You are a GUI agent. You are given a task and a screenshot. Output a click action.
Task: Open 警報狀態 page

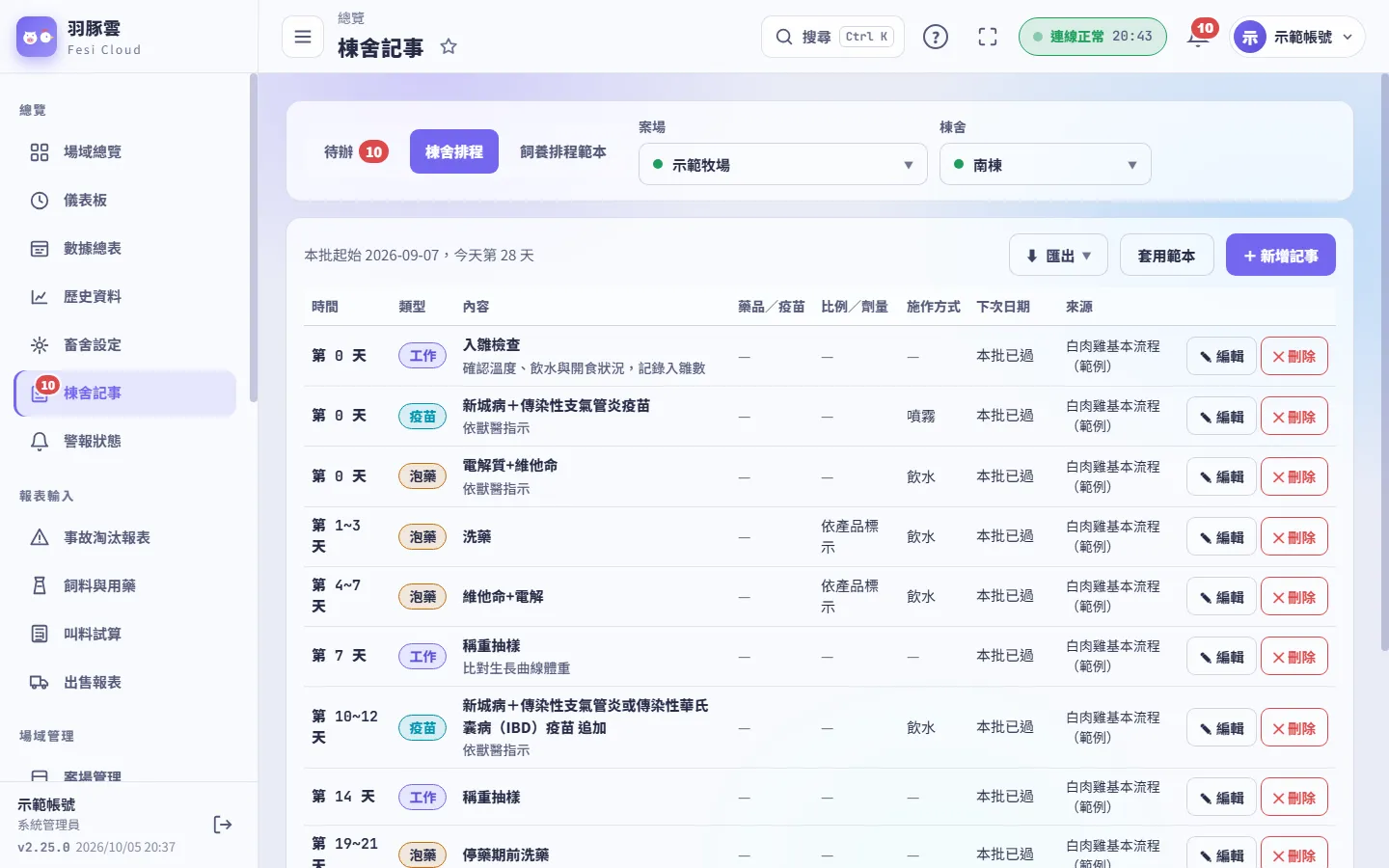125,442
